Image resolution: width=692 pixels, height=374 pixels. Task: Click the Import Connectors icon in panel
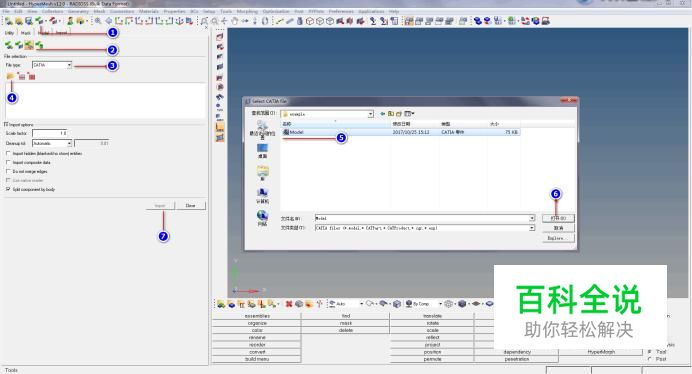pos(39,45)
